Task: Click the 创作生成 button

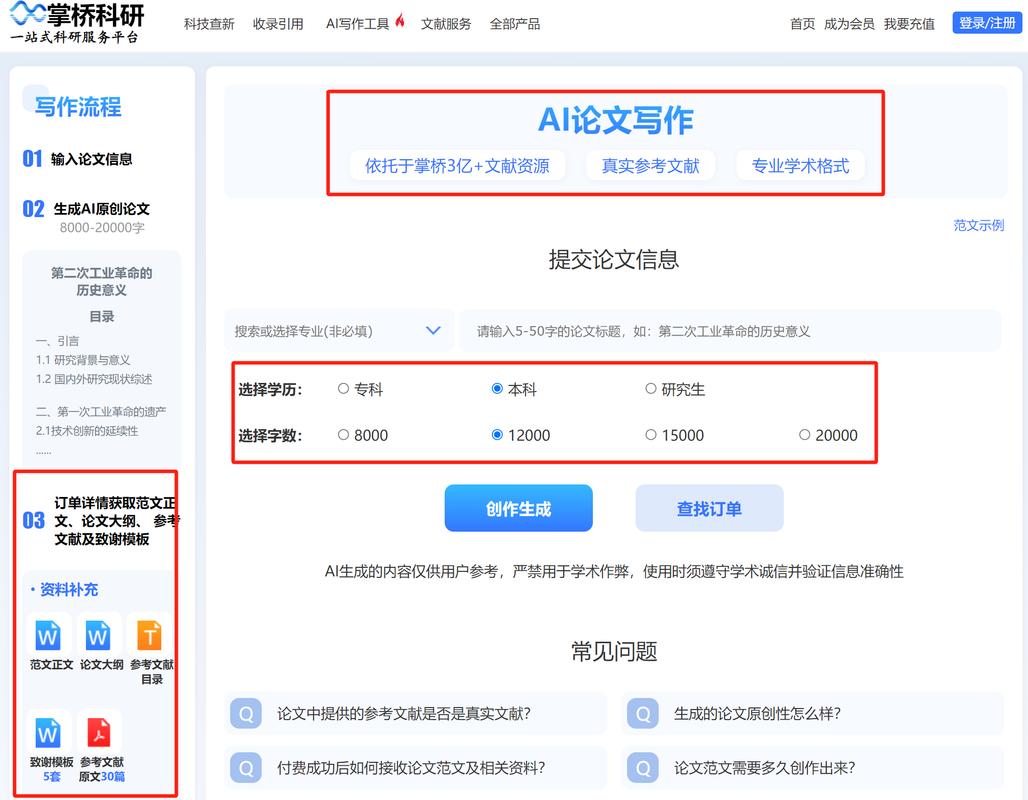Action: [x=518, y=508]
